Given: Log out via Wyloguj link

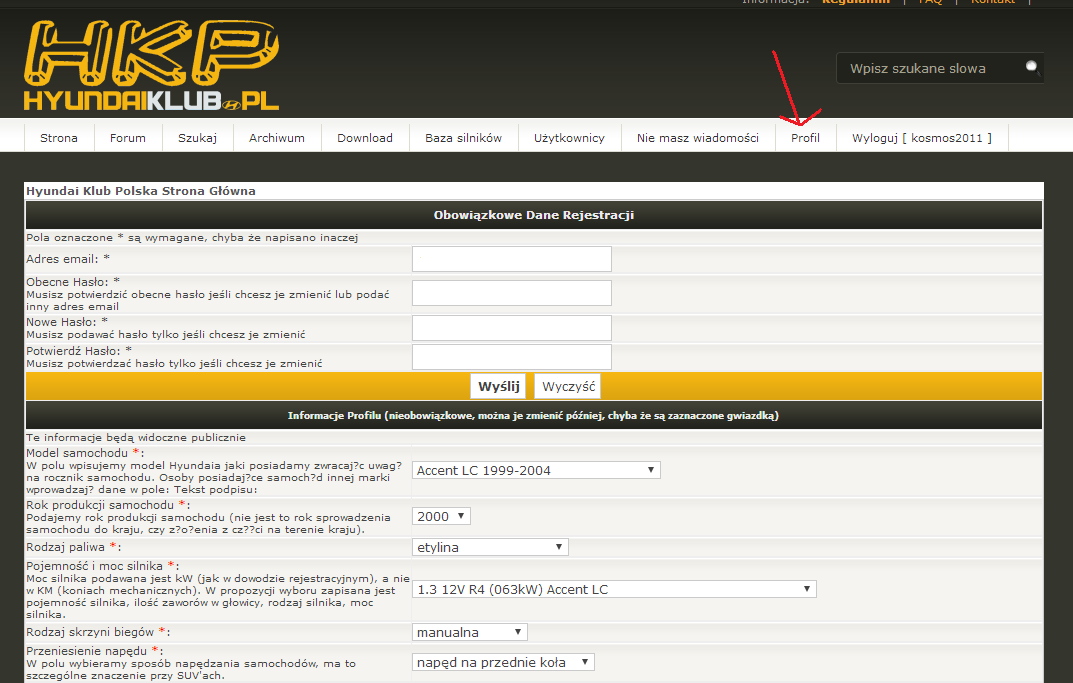Looking at the screenshot, I should click(x=921, y=138).
